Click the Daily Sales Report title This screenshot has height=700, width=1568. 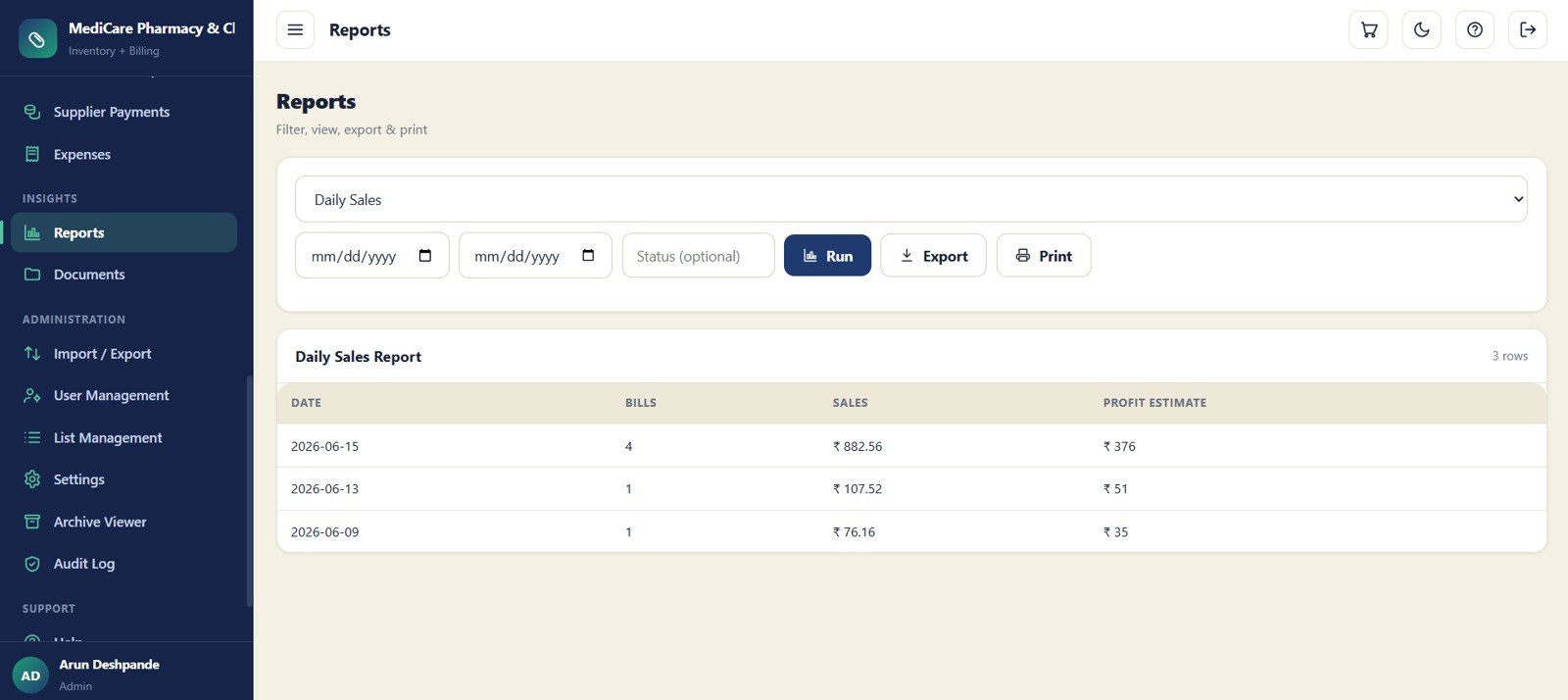tap(358, 357)
